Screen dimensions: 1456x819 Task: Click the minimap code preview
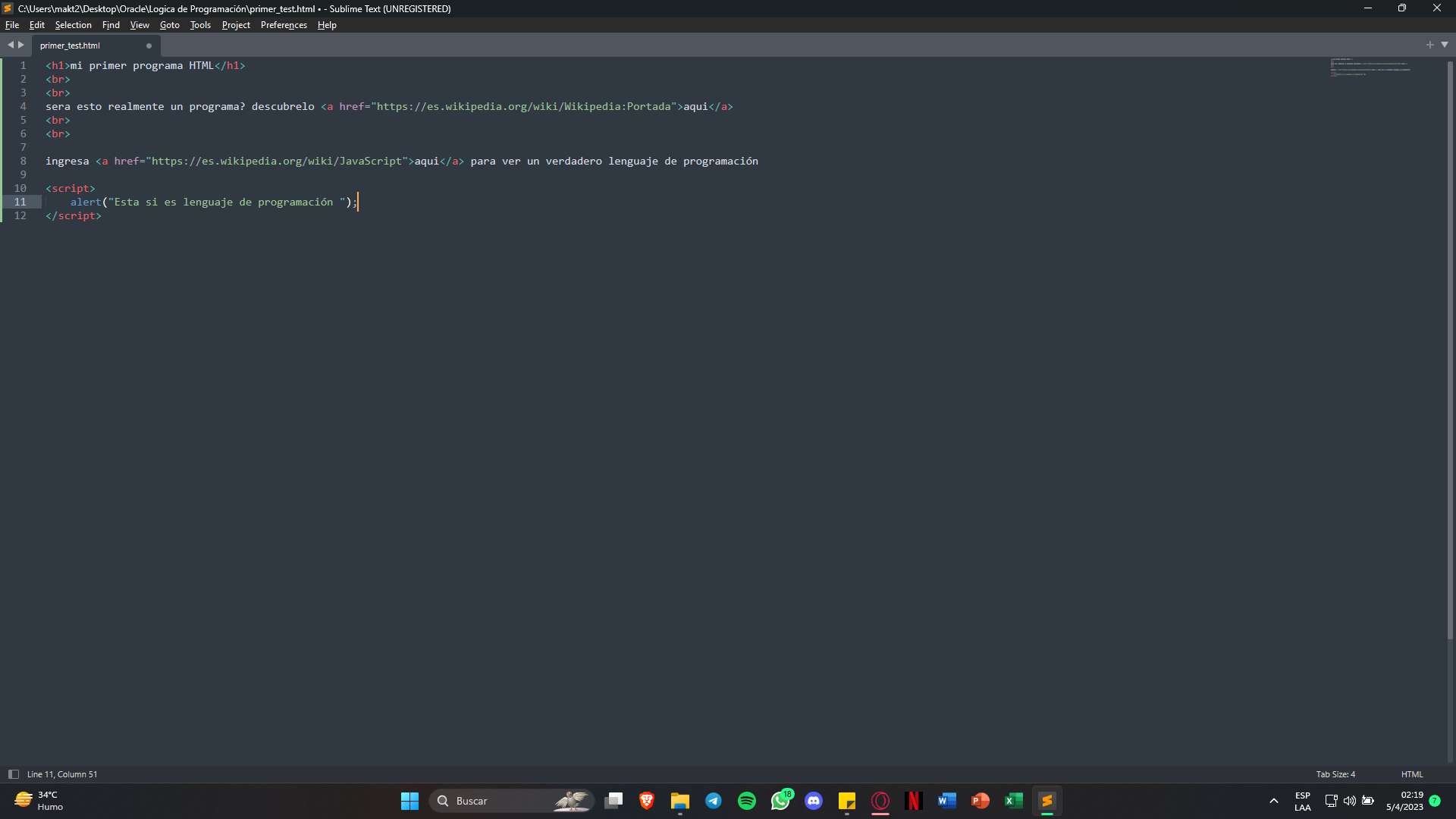pos(1370,67)
